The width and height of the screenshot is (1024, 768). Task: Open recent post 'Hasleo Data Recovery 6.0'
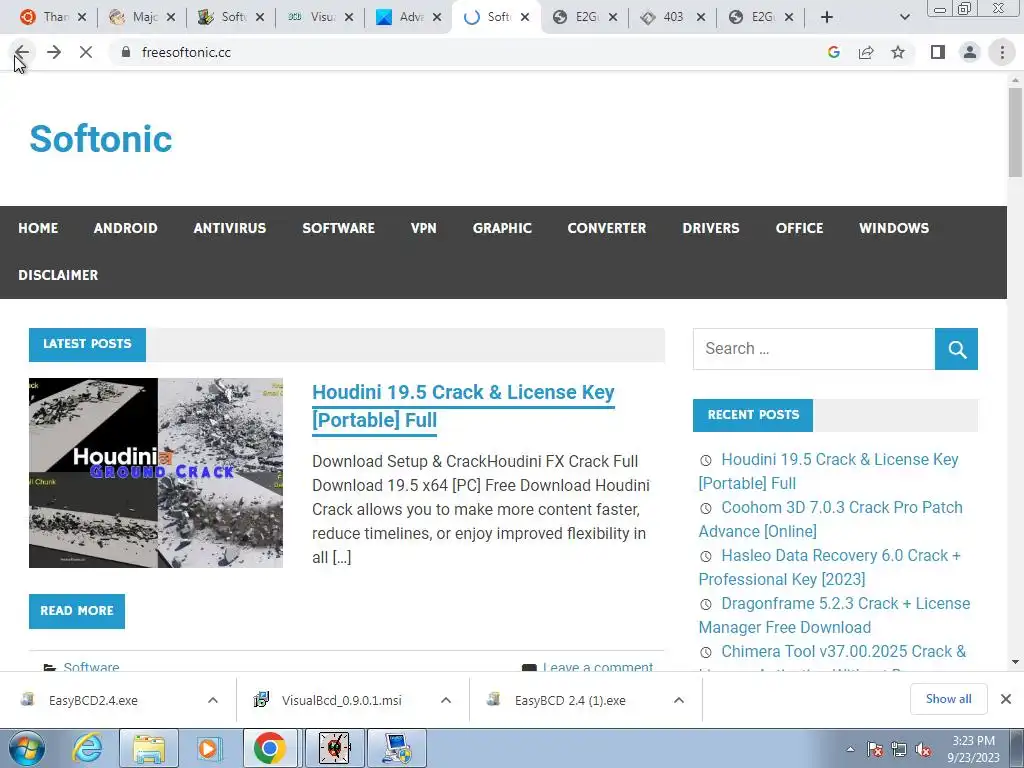[x=829, y=567]
